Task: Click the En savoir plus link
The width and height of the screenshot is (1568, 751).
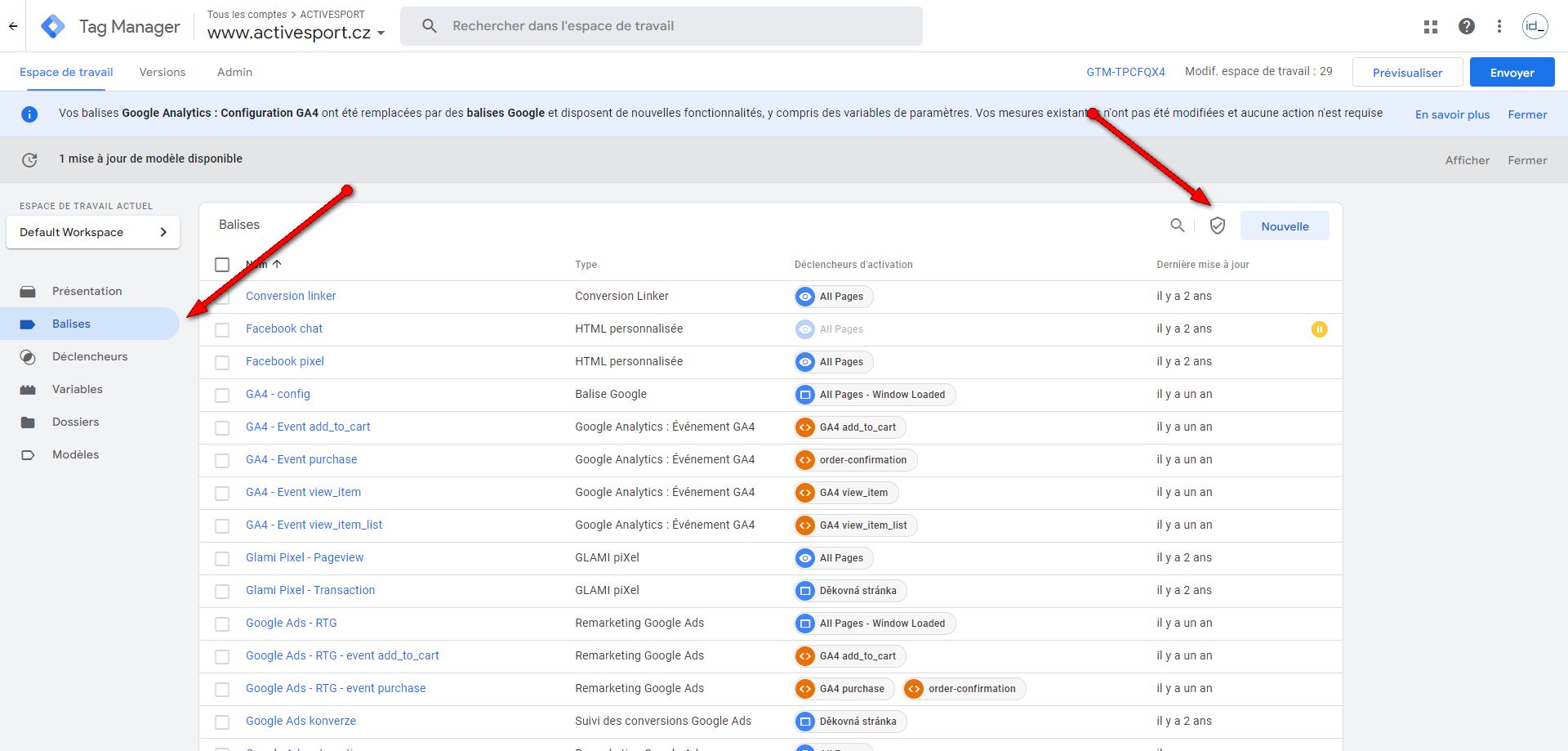Action: tap(1452, 114)
